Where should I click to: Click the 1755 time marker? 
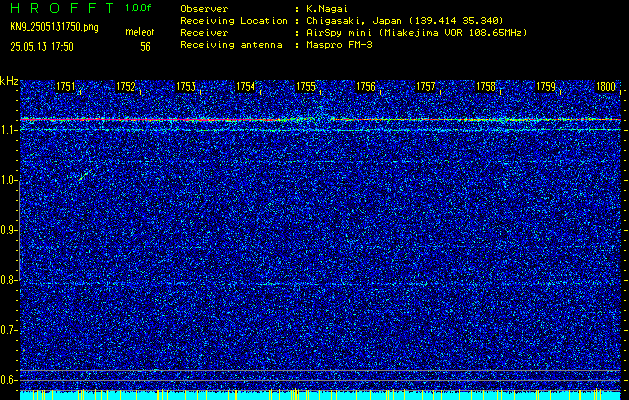point(305,86)
